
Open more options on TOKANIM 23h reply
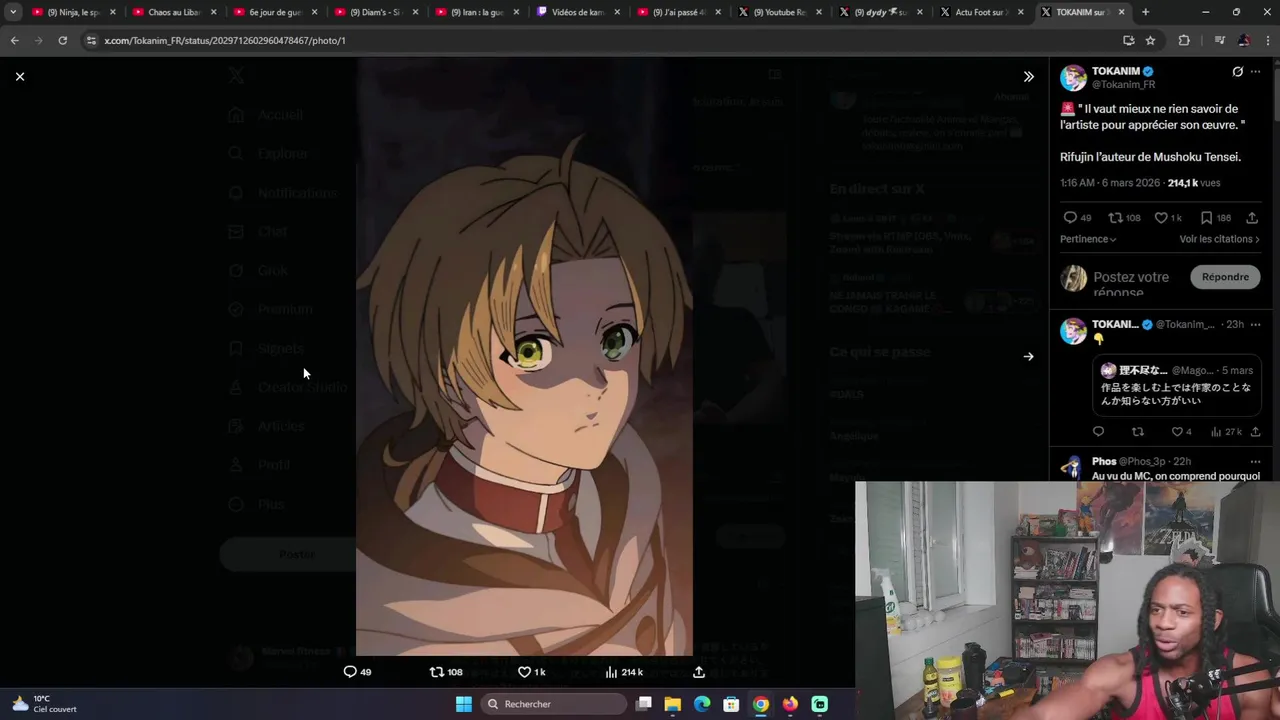1256,324
